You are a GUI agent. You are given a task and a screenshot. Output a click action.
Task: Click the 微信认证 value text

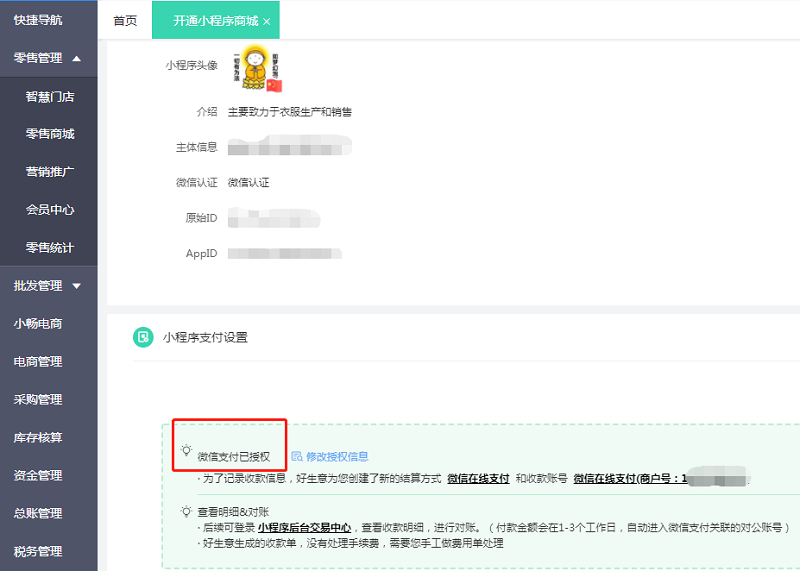[248, 183]
